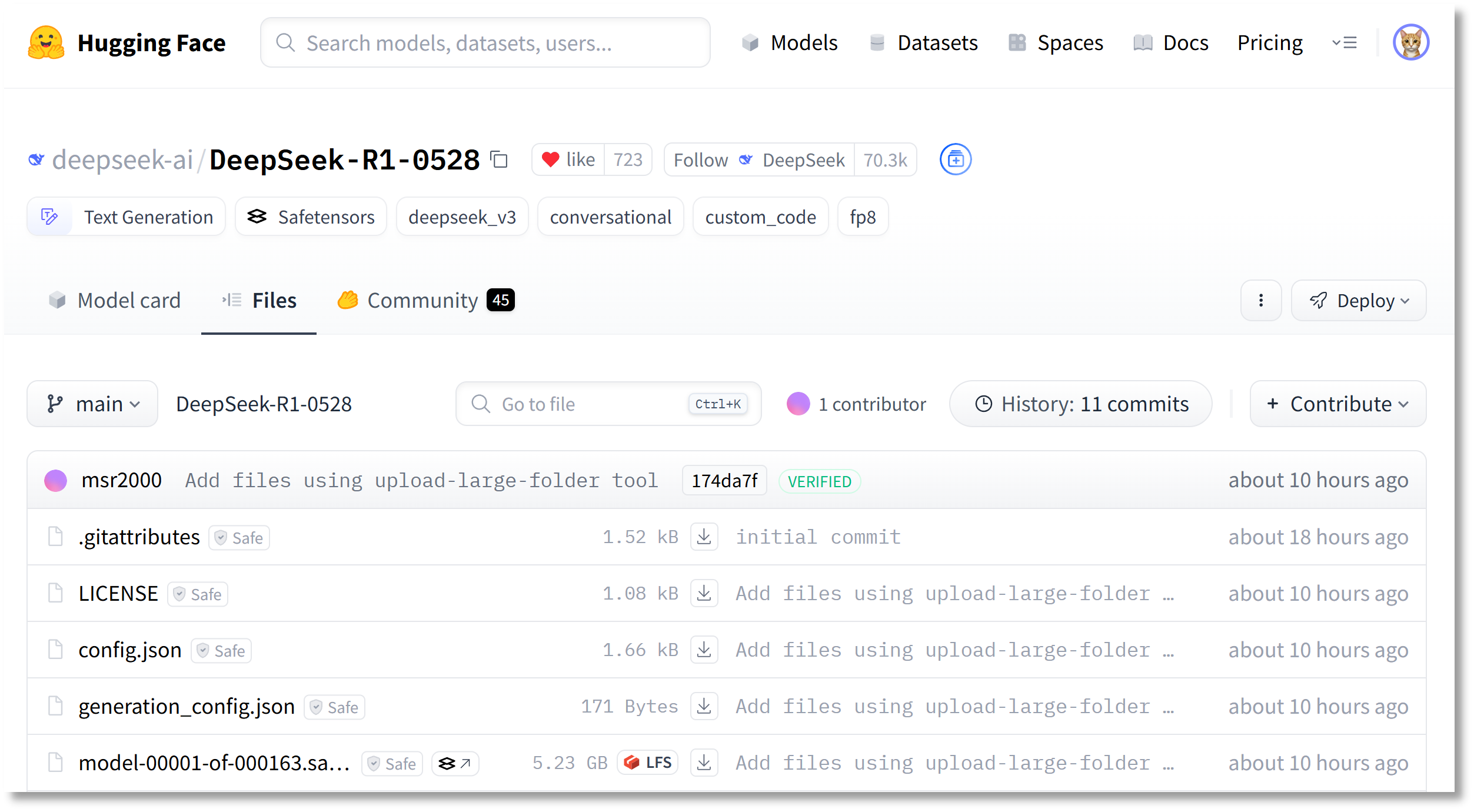The height and width of the screenshot is (812, 1474).
Task: Open the Docs page
Action: tap(1170, 42)
